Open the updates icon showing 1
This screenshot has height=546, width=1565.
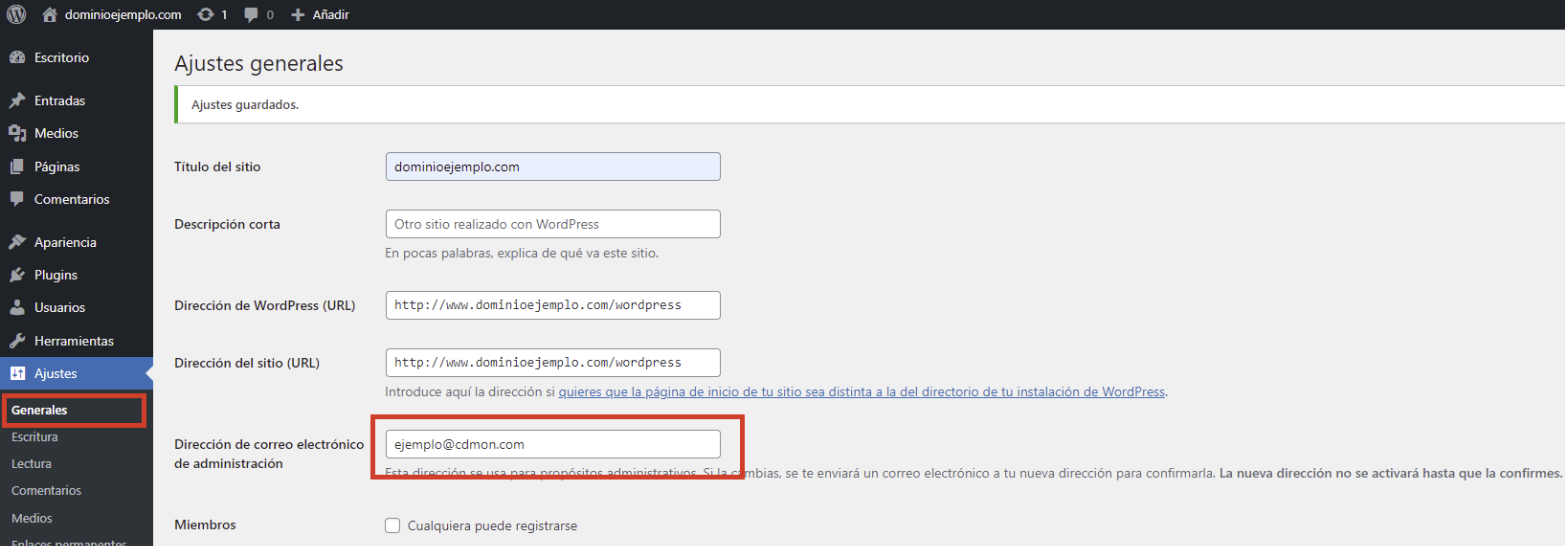[x=205, y=15]
